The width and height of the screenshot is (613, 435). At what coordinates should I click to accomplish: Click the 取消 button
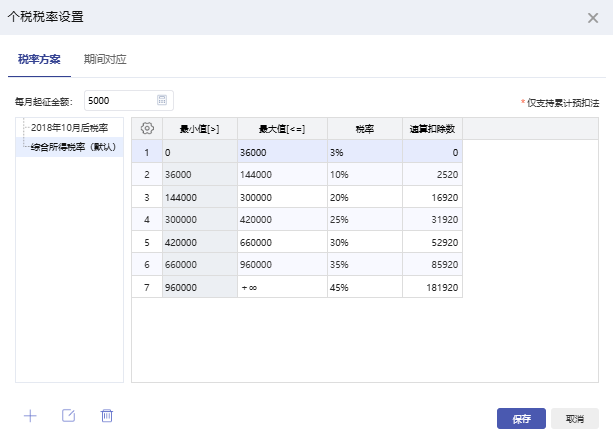[574, 419]
